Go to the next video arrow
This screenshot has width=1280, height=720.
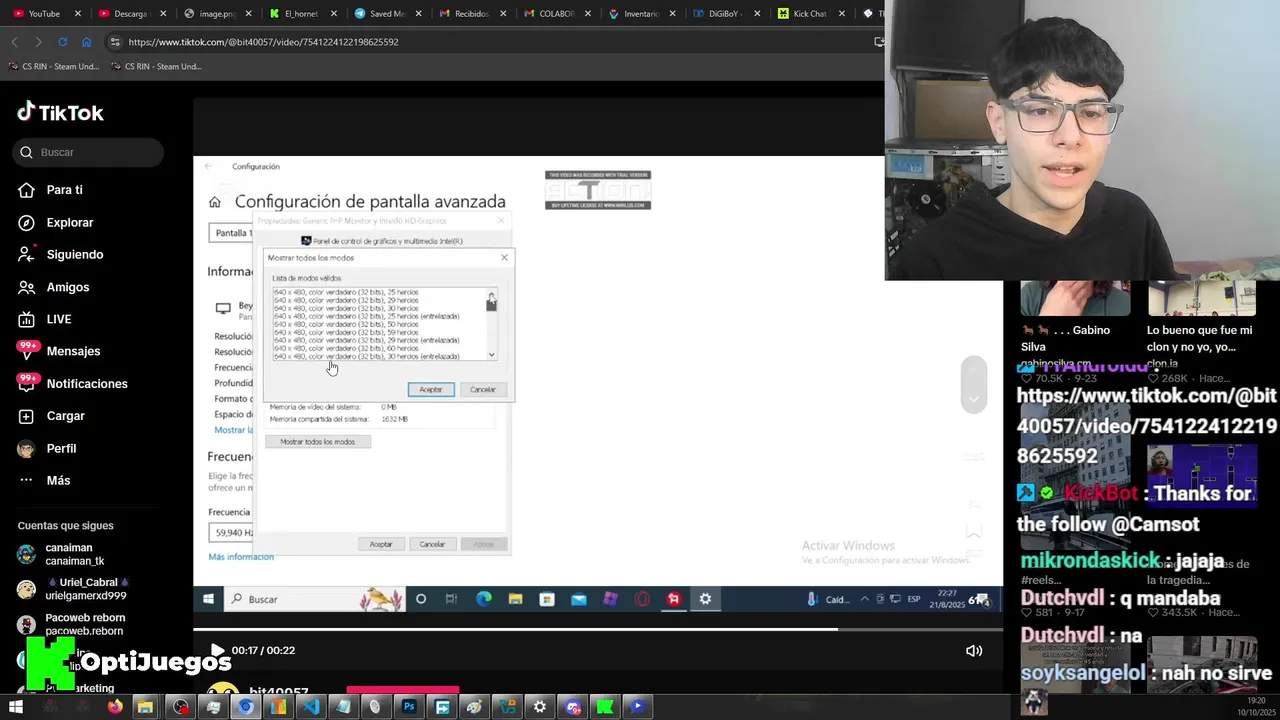click(x=974, y=399)
